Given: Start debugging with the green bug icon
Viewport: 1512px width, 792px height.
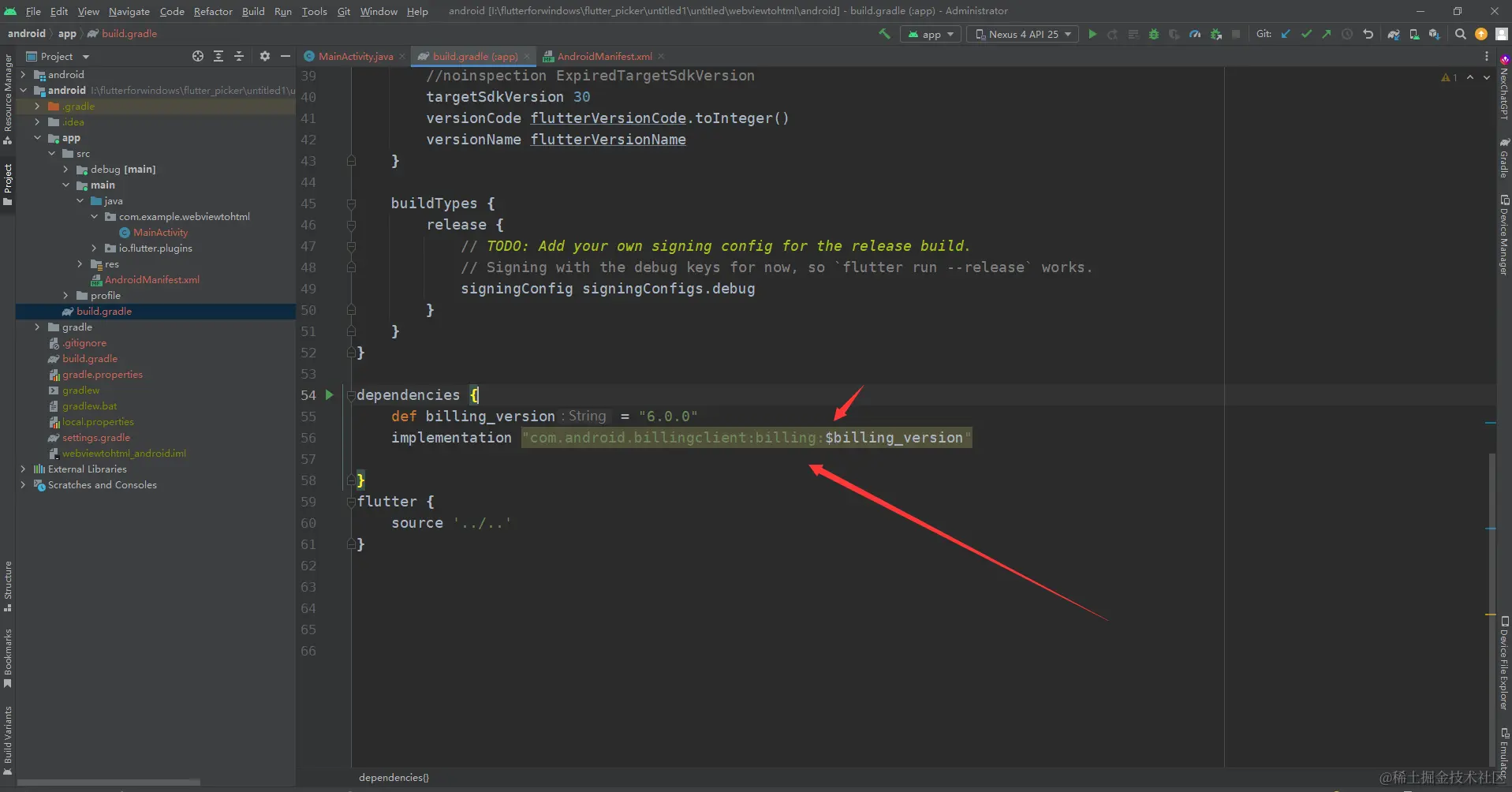Looking at the screenshot, I should point(1154,34).
